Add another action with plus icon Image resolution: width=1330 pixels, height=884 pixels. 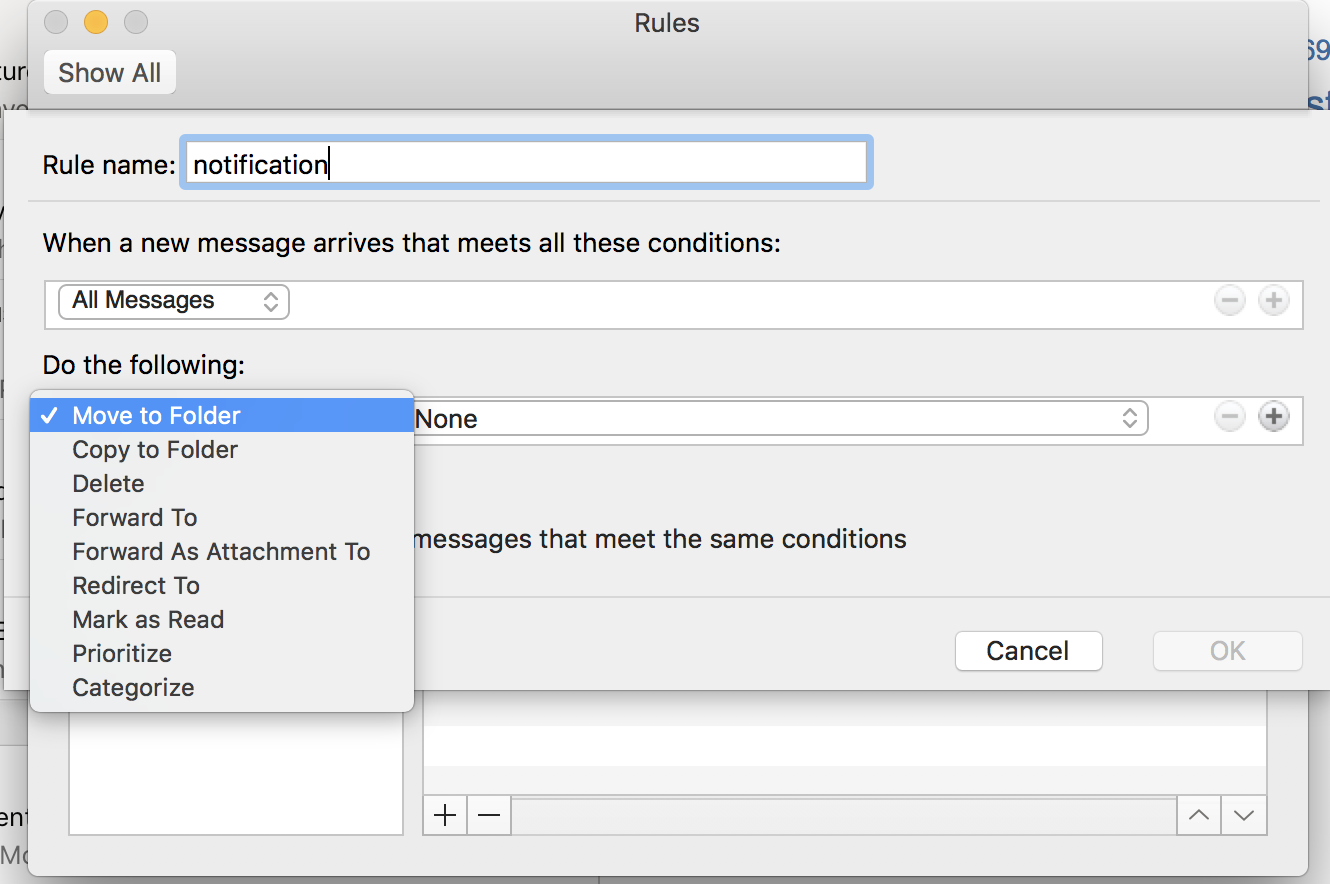[x=1273, y=417]
